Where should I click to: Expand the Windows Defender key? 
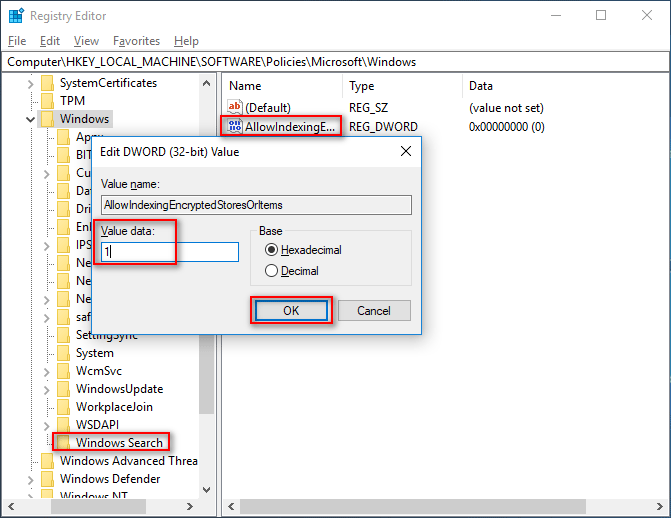[x=30, y=480]
